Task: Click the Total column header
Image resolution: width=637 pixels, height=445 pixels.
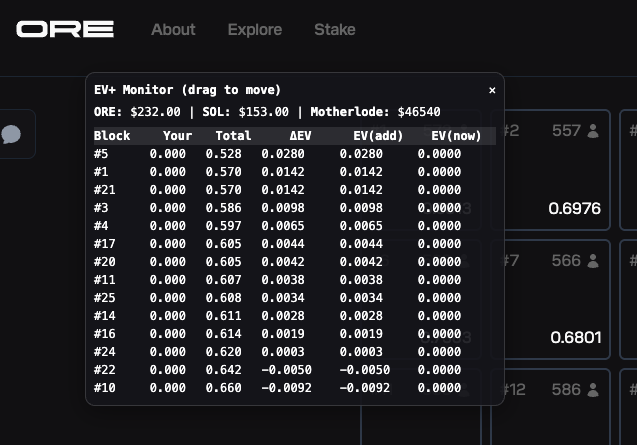Action: point(233,136)
